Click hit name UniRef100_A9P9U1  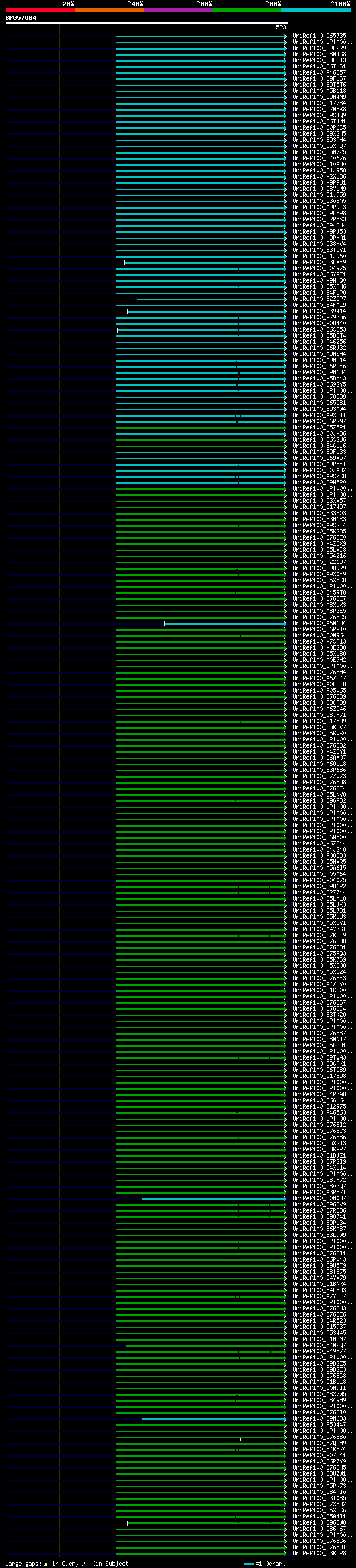[319, 182]
